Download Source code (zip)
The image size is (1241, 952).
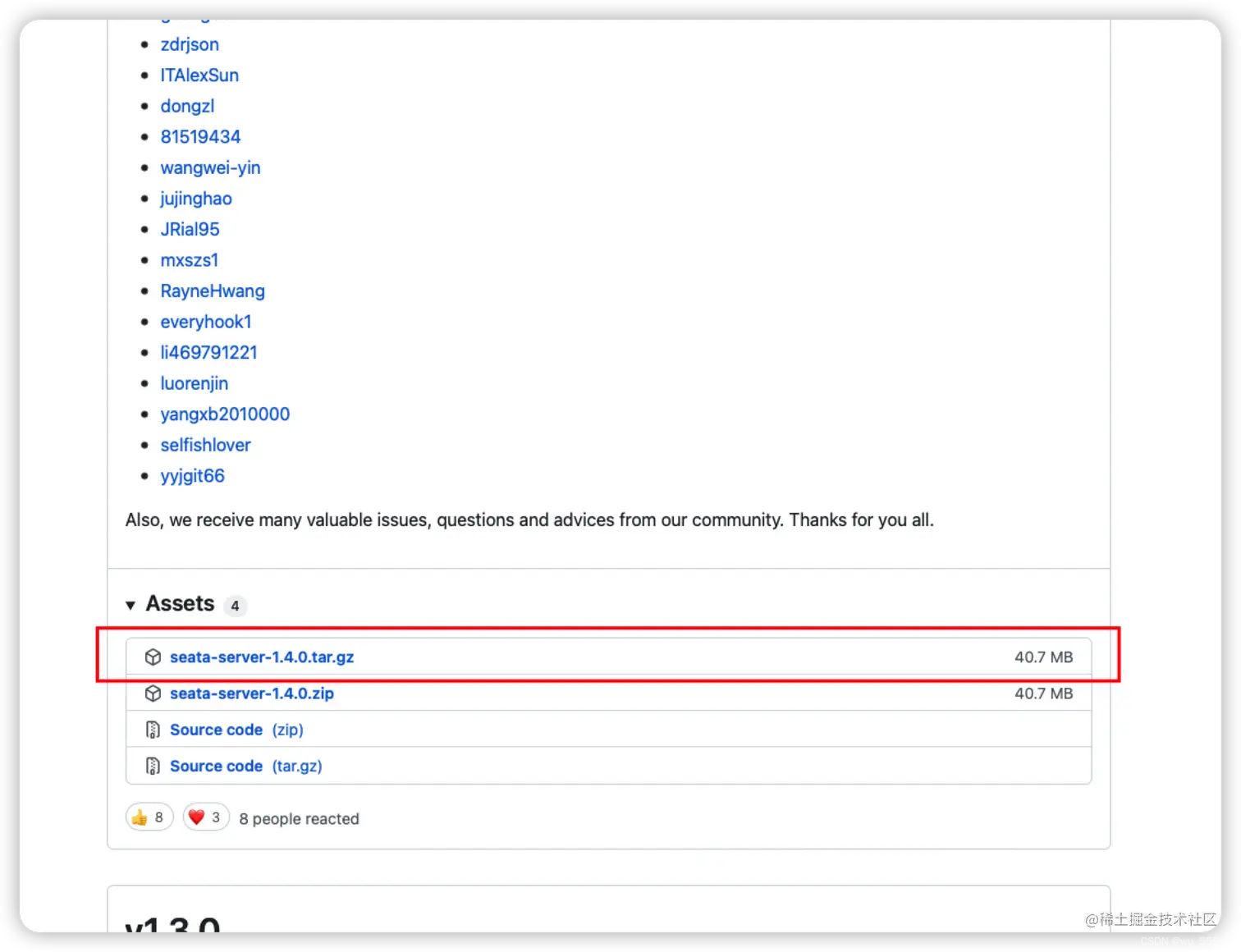(236, 730)
